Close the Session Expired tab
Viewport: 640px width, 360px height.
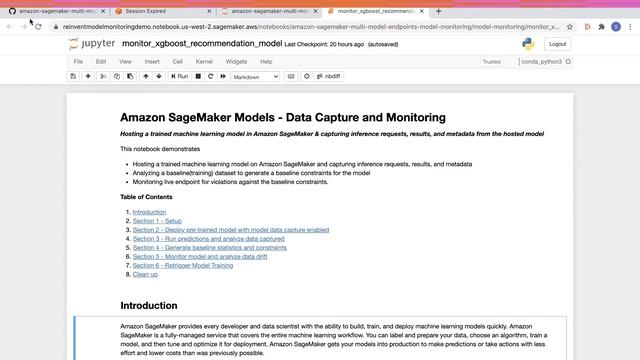(209, 11)
